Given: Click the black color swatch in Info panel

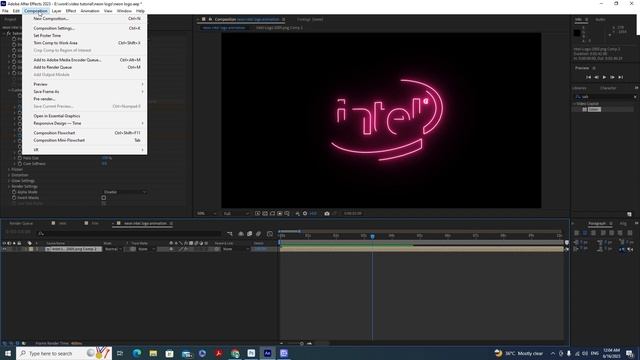Looking at the screenshot, I should [577, 33].
